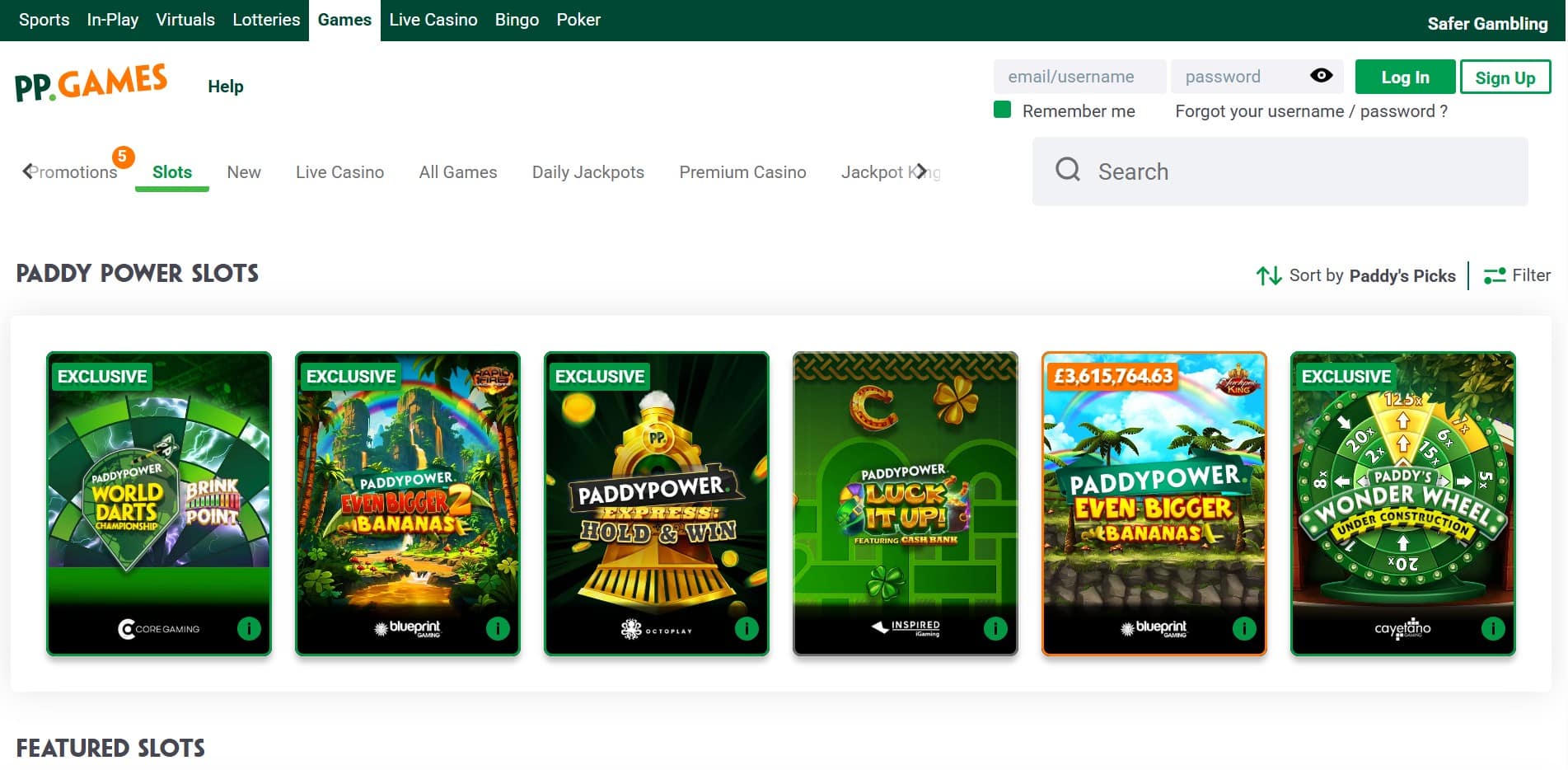Open info for Even Bigger Bananas 2

coord(498,629)
